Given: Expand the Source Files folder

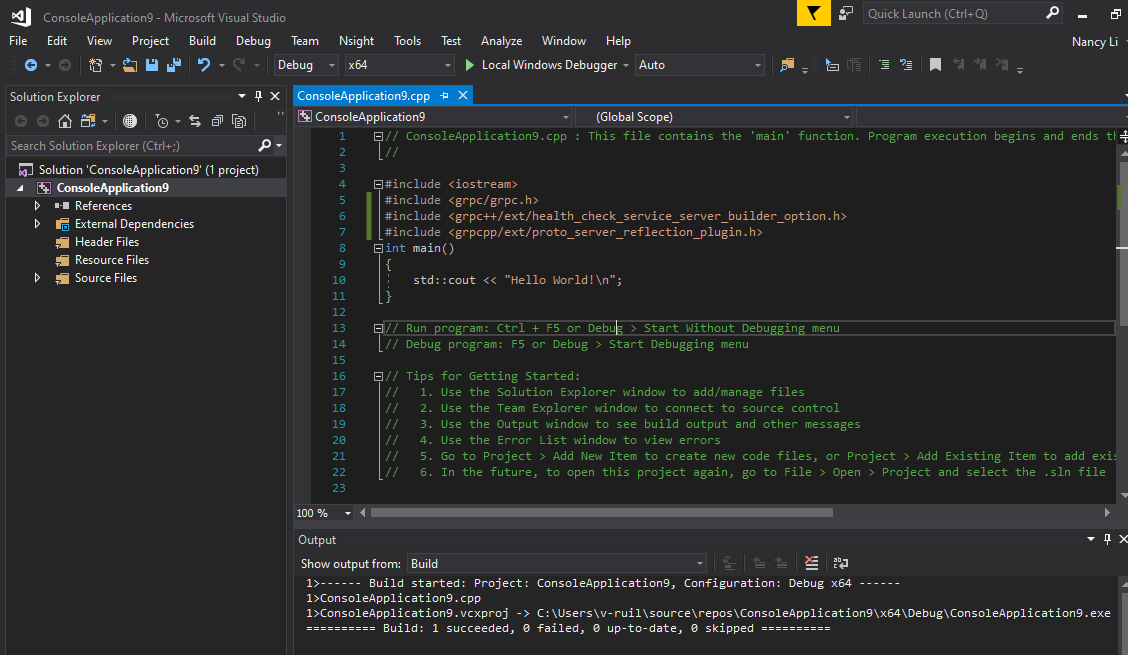Looking at the screenshot, I should click(37, 277).
